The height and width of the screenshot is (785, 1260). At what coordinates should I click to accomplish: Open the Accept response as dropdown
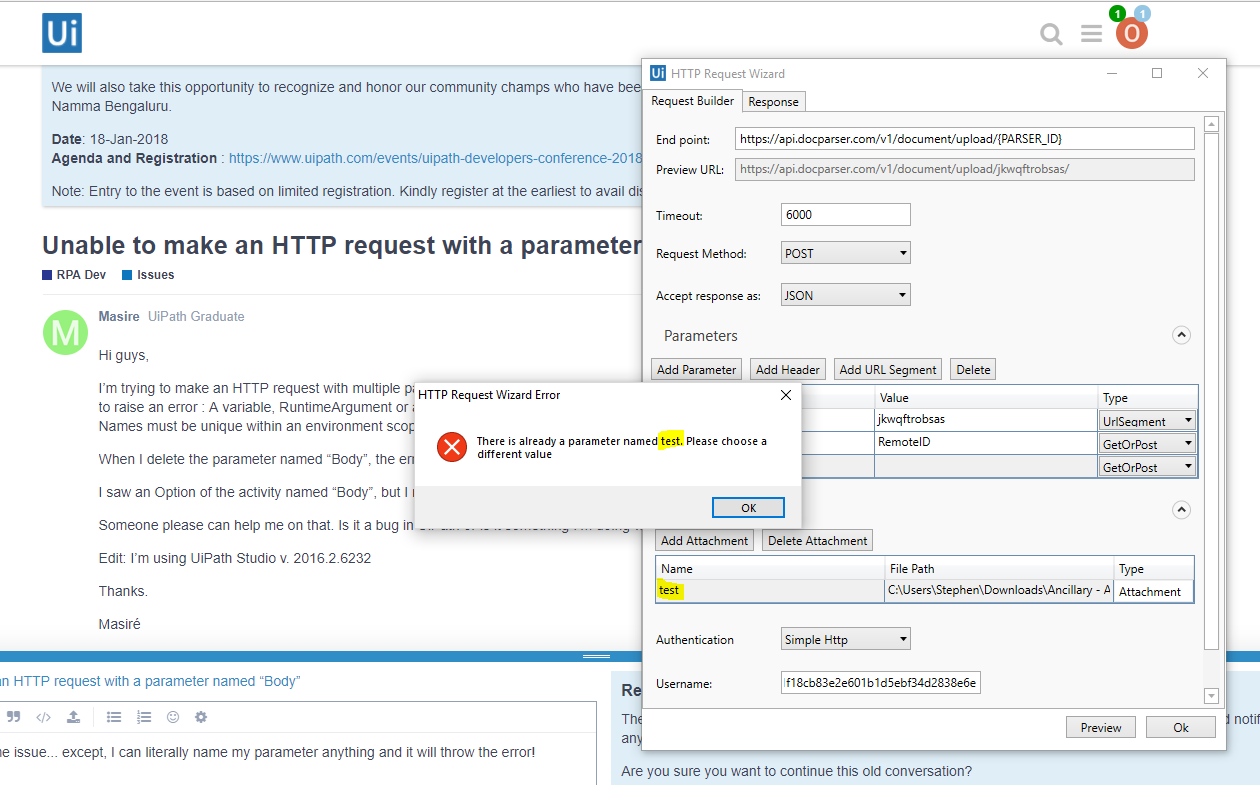click(846, 295)
